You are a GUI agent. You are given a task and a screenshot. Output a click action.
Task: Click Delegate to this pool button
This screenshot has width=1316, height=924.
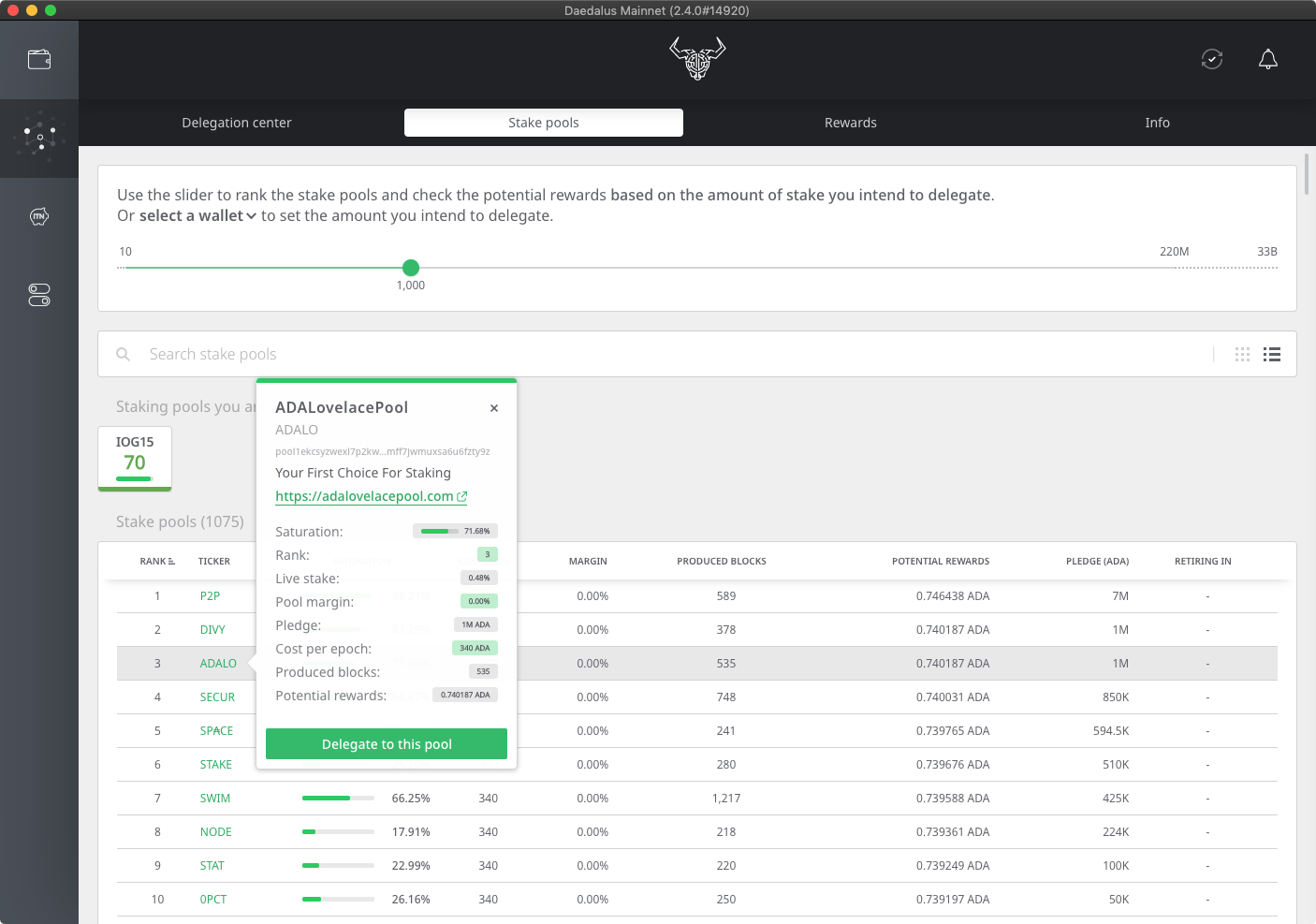click(387, 744)
